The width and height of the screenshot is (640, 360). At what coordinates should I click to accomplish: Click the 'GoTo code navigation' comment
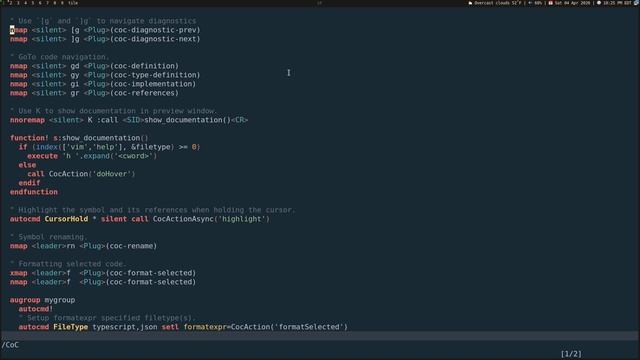point(60,57)
